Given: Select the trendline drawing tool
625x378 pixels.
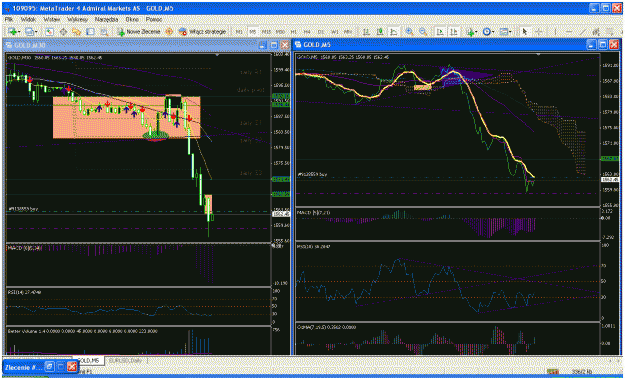Looking at the screenshot, I should pyautogui.click(x=582, y=32).
